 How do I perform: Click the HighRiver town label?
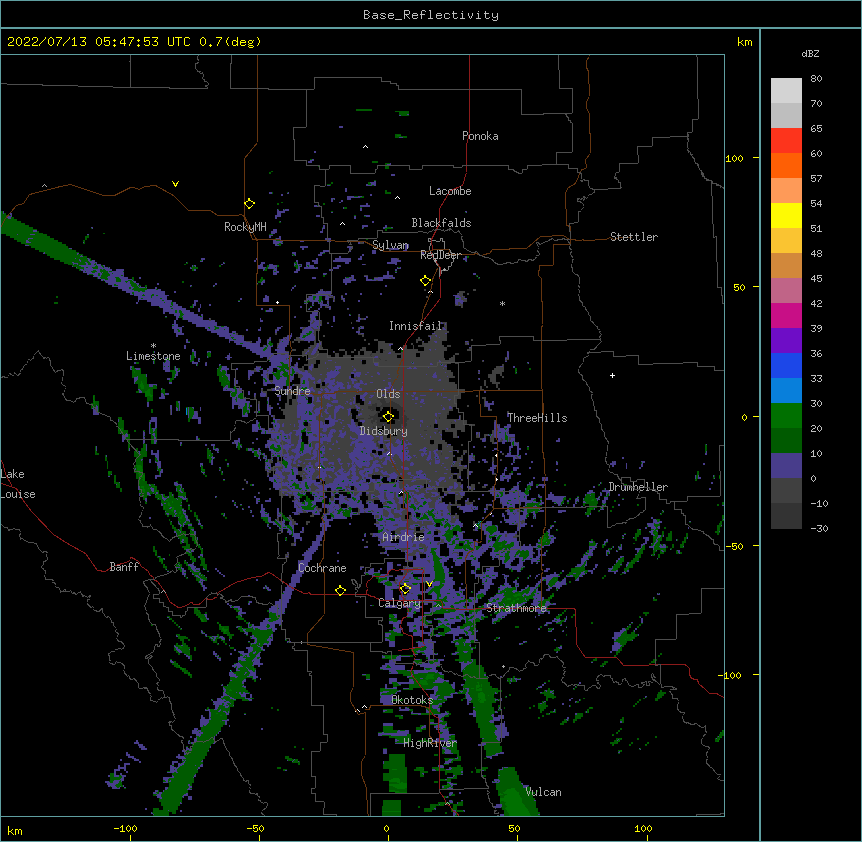430,743
